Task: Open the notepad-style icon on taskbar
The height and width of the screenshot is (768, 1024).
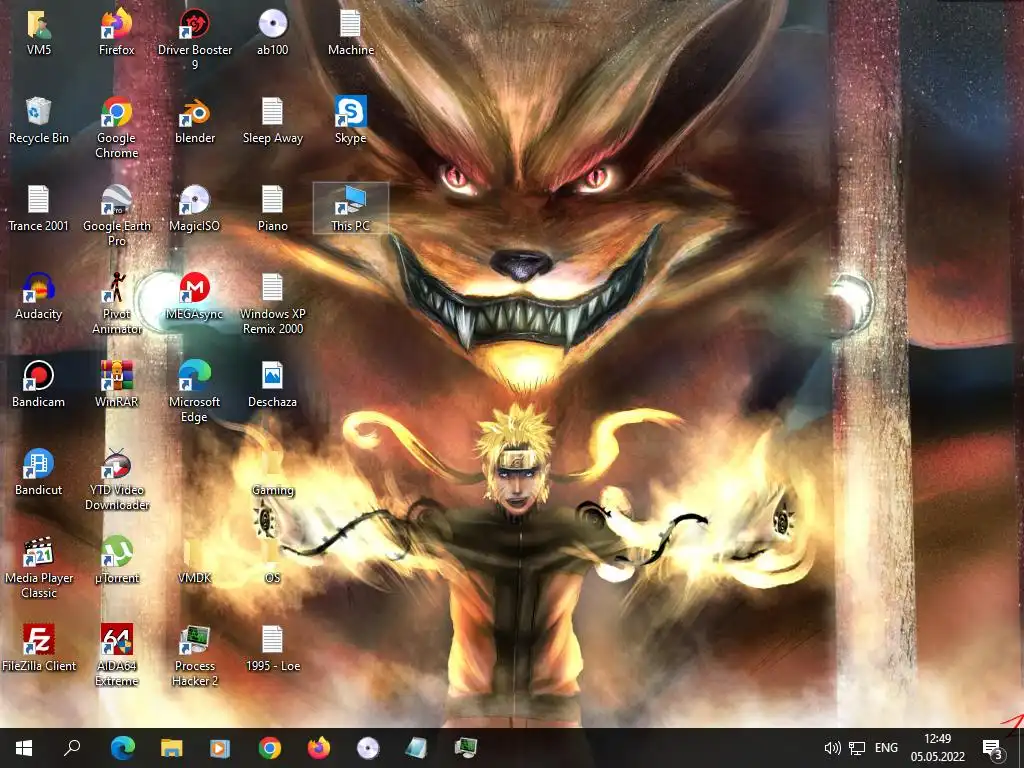Action: coord(416,748)
